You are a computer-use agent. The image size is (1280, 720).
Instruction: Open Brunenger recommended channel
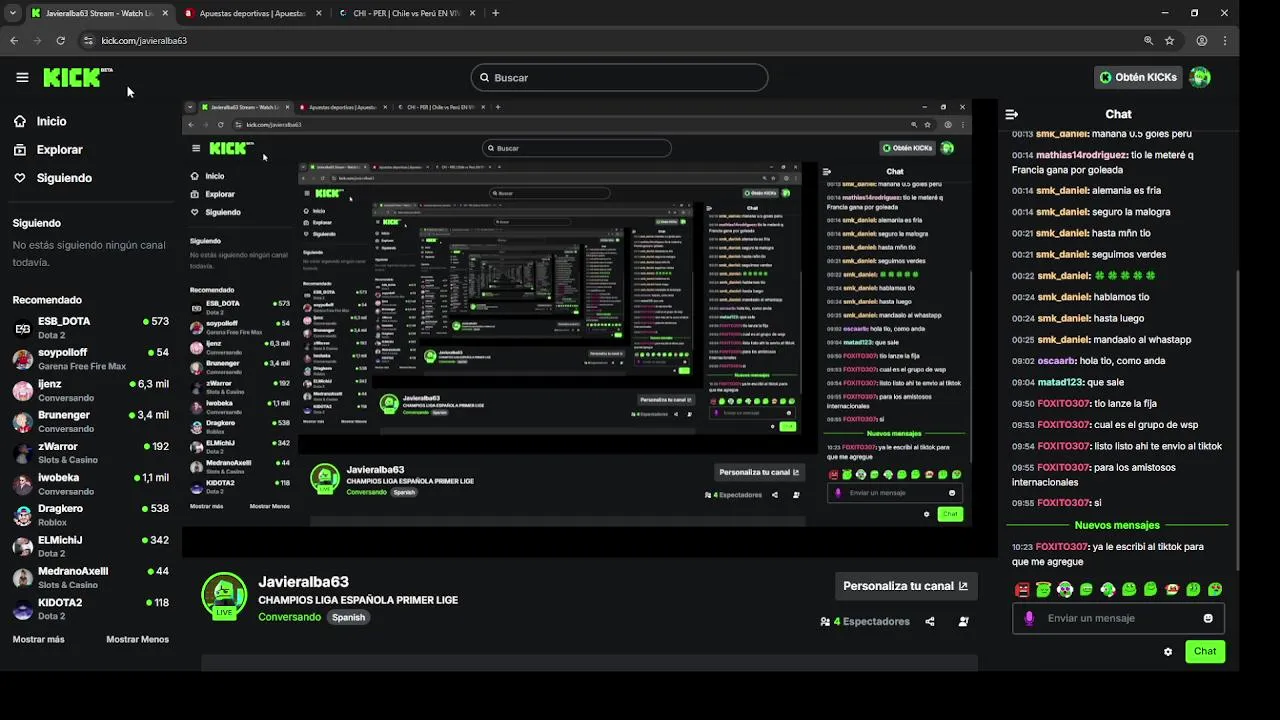[x=90, y=421]
